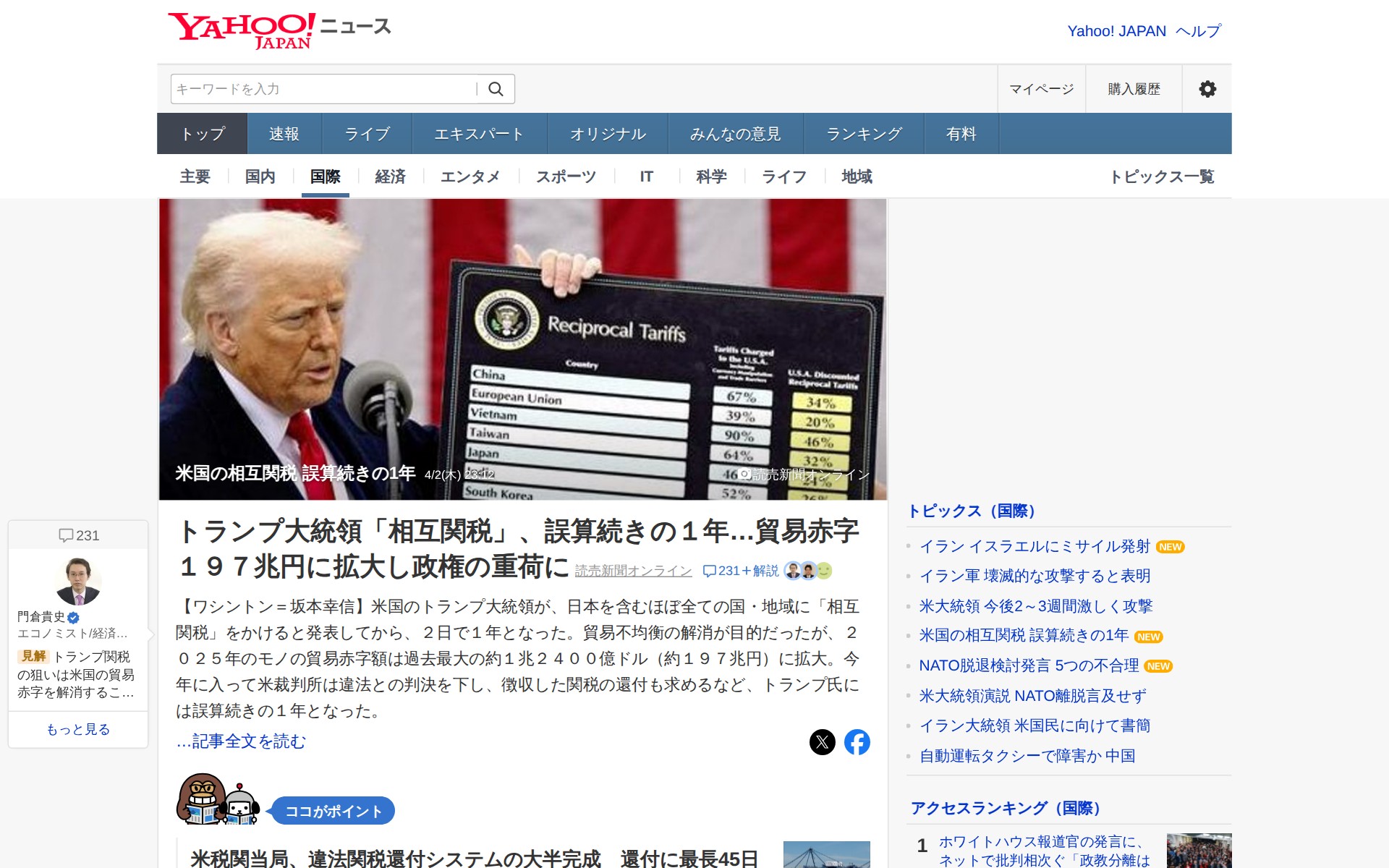Image resolution: width=1389 pixels, height=868 pixels.
Task: Open the イラン軍 壊滅的な攻撃すると表明 topic
Action: [1035, 576]
